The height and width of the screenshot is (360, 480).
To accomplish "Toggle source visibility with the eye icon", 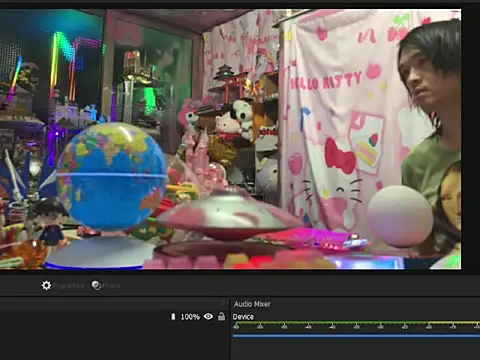I will point(208,316).
